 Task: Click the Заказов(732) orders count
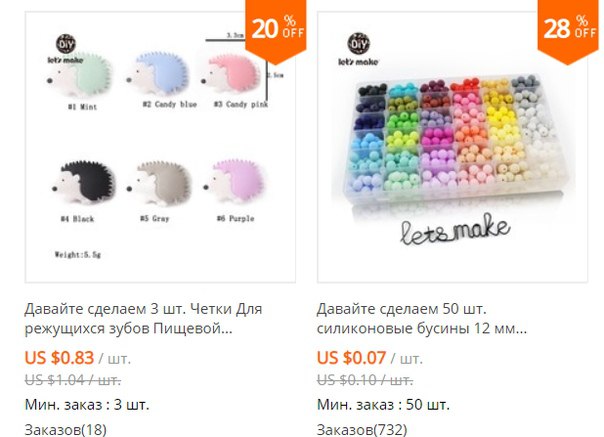point(362,429)
